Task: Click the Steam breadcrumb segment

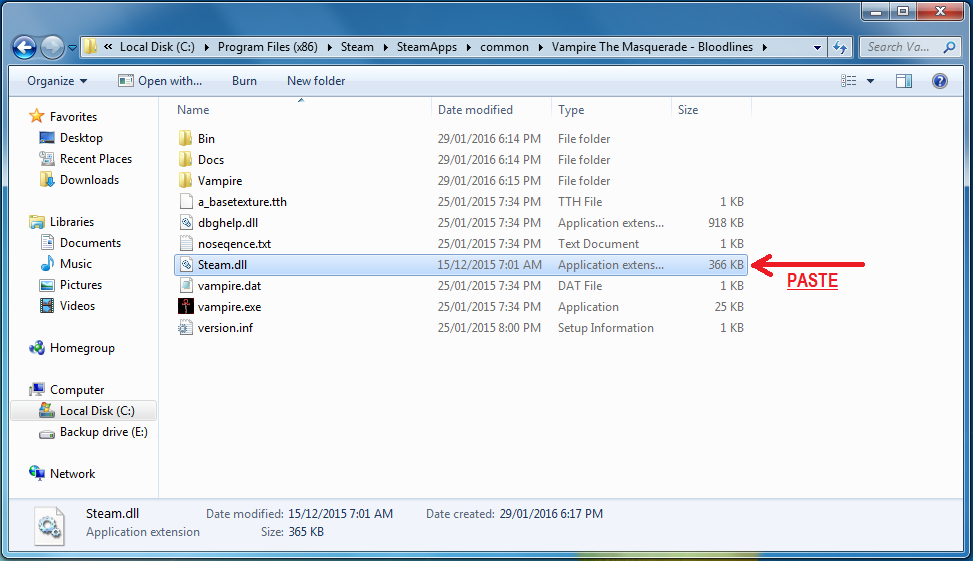Action: coord(357,47)
